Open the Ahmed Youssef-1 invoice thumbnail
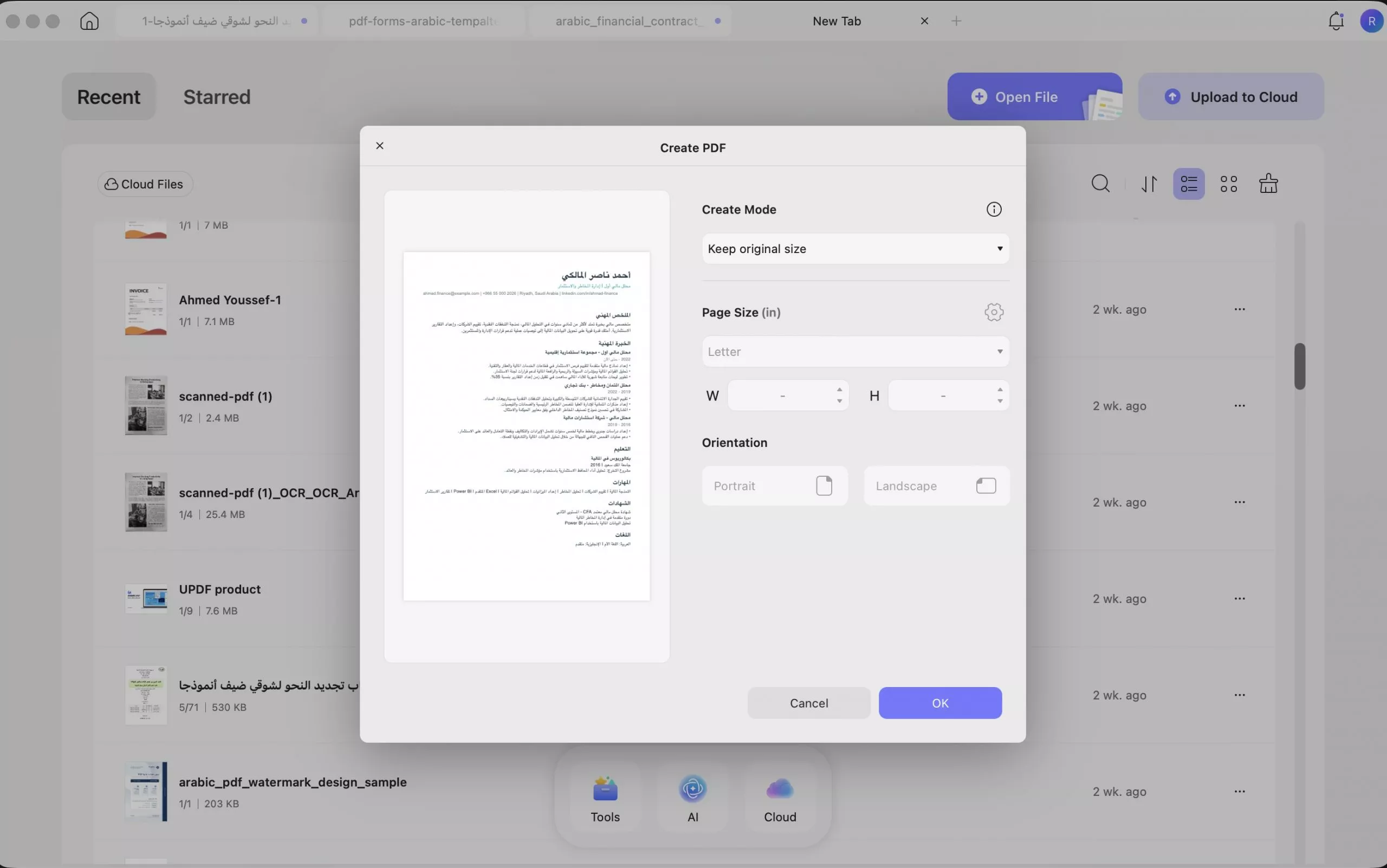This screenshot has width=1387, height=868. pyautogui.click(x=146, y=309)
